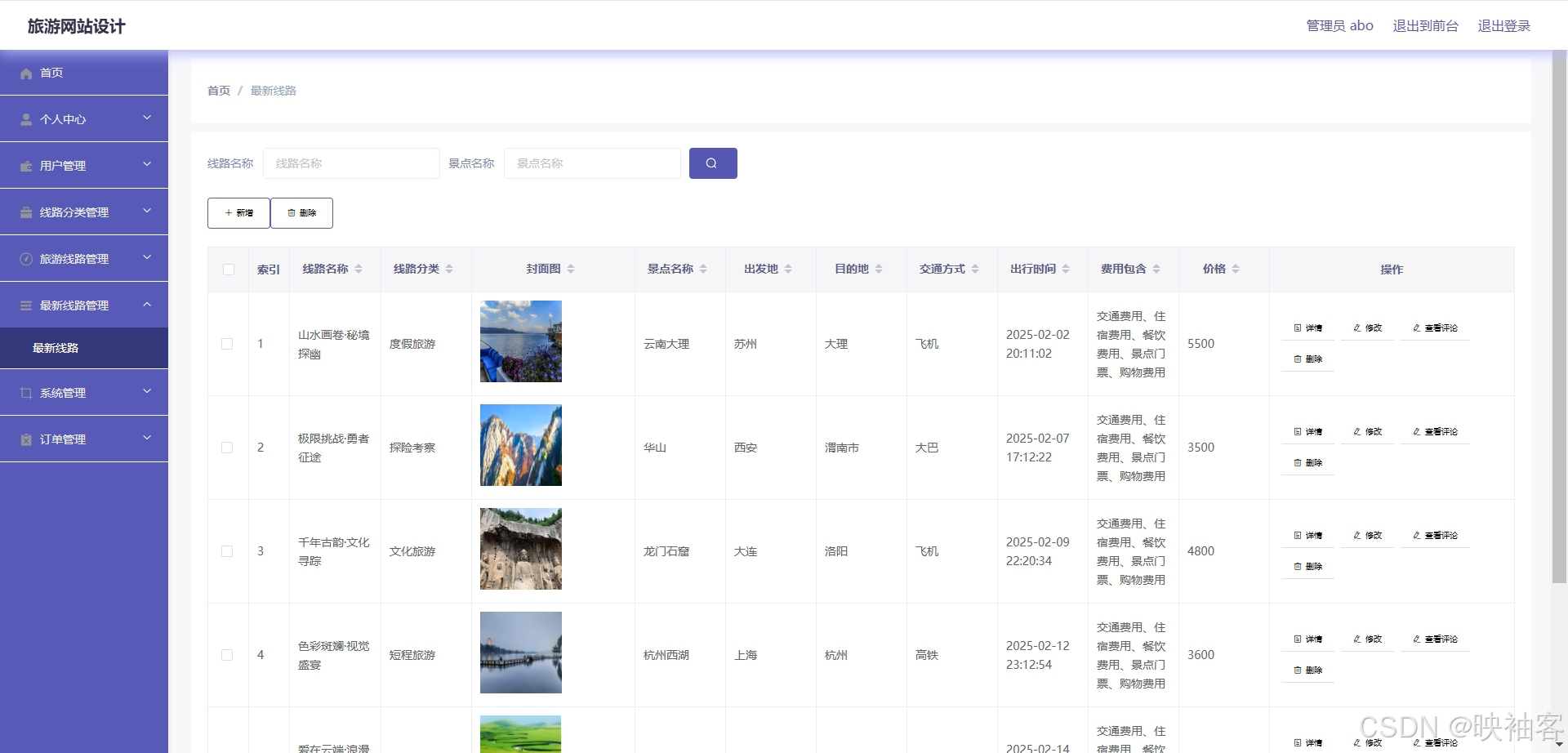The image size is (1568, 753).
Task: Open 系统管理 sidebar menu
Action: [x=84, y=393]
